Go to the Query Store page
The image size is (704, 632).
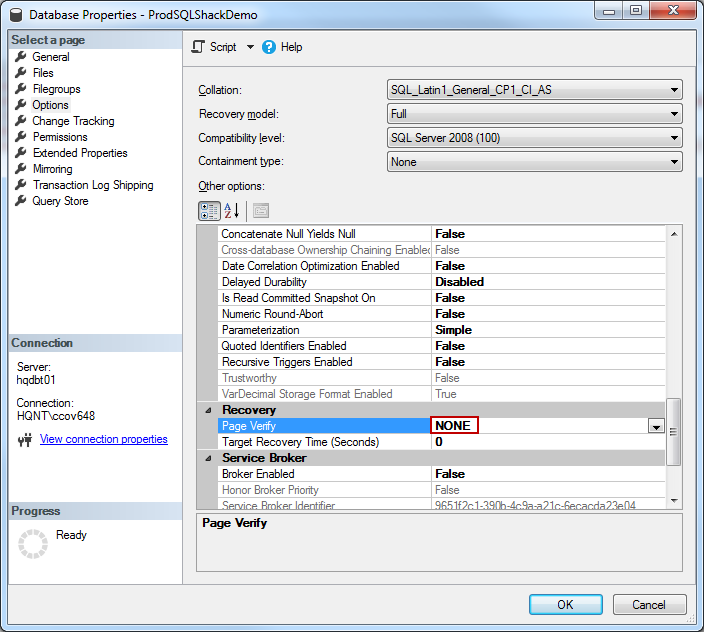pos(60,201)
